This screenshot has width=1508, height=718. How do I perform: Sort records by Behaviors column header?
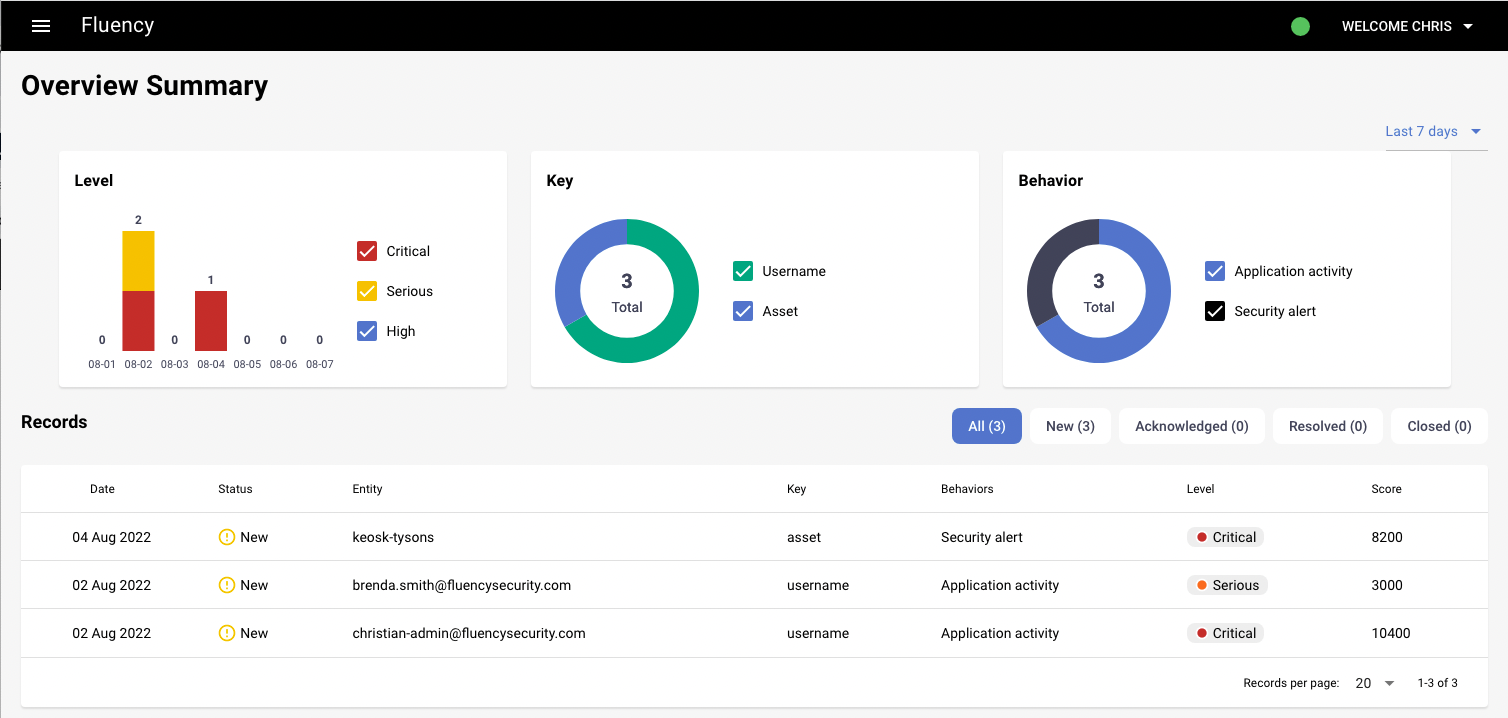967,489
